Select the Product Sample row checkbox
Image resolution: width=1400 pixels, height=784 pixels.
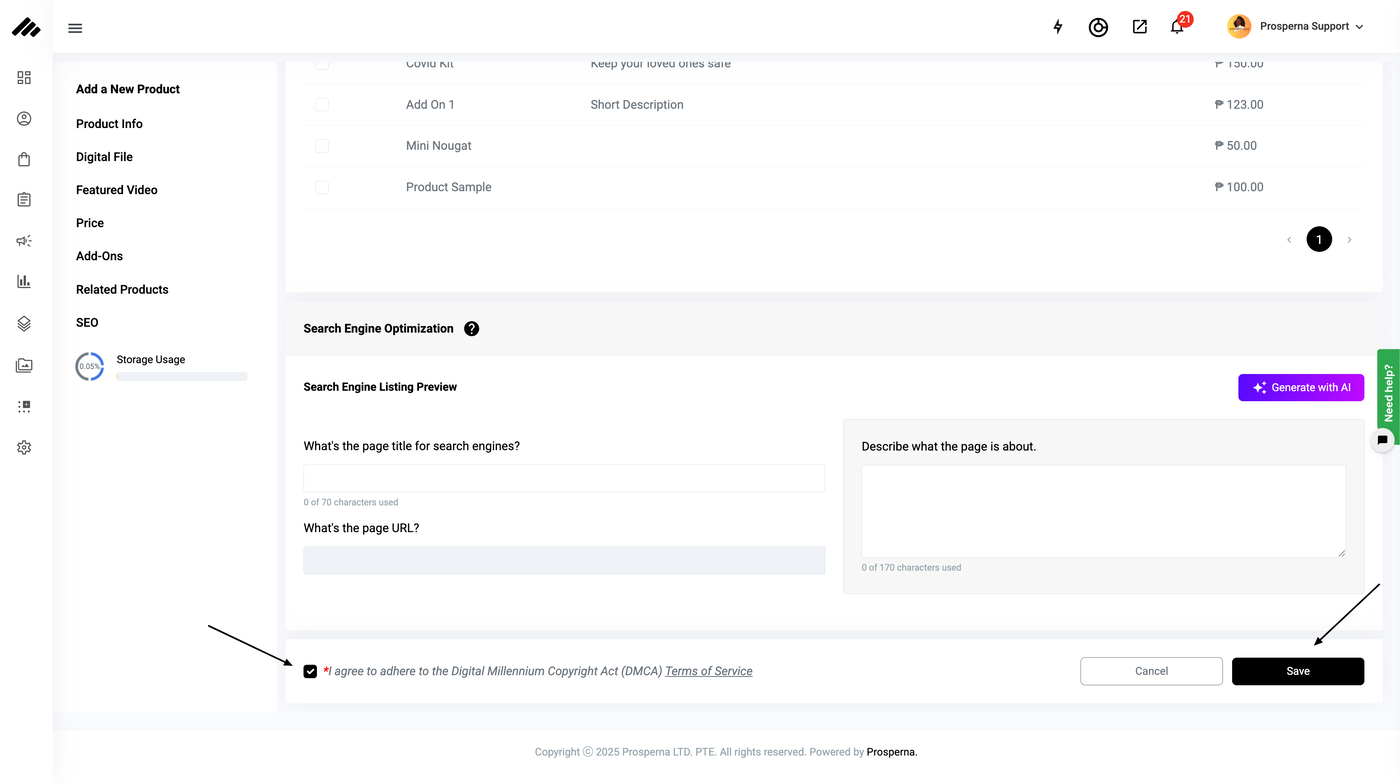(x=322, y=187)
